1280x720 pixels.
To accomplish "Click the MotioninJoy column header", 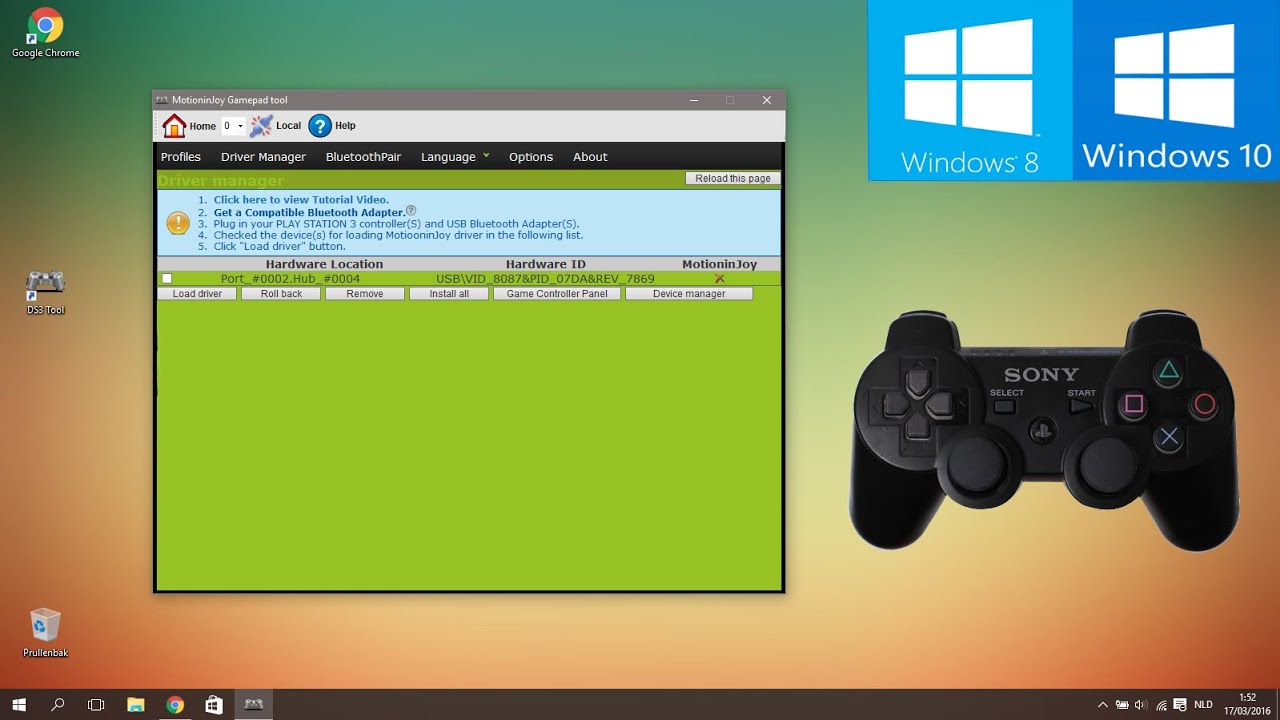I will 719,265.
